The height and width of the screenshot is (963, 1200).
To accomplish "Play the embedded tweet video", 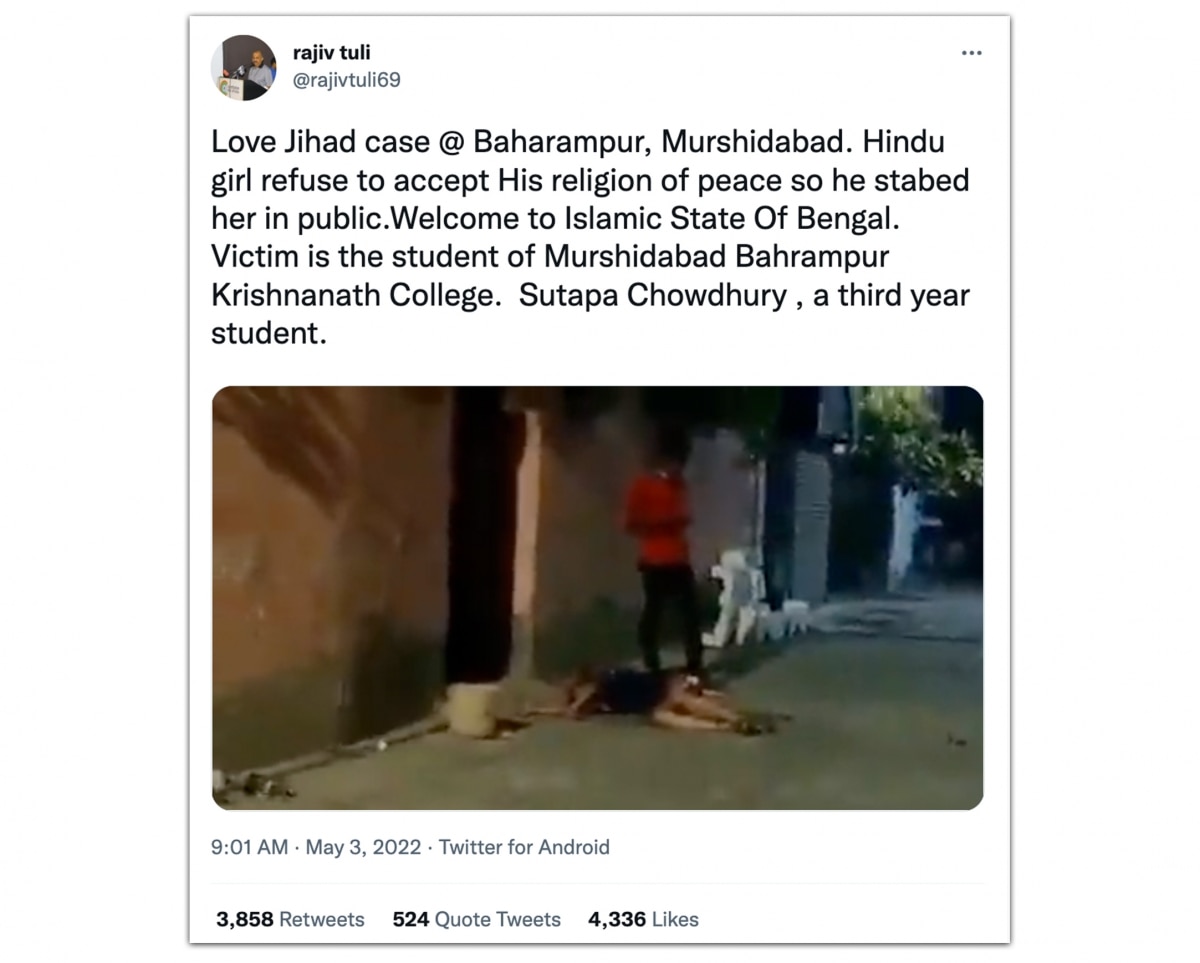I will 597,598.
